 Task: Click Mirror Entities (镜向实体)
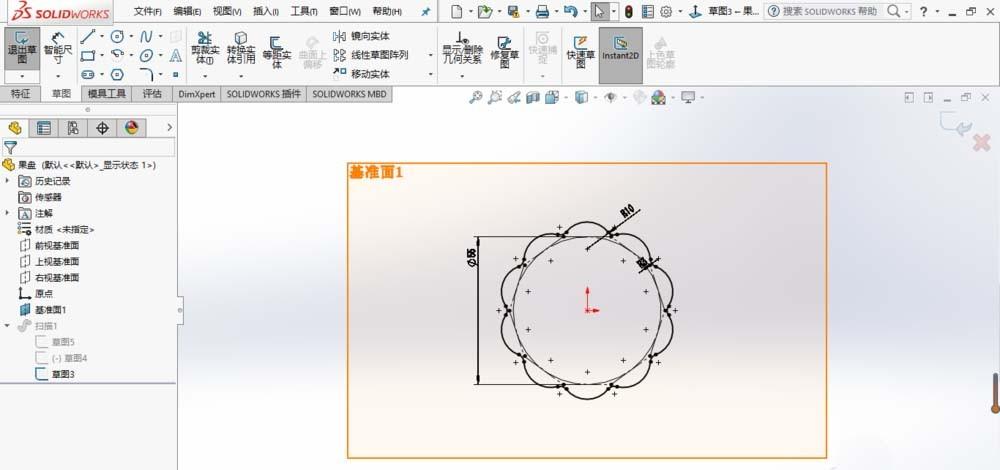362,36
